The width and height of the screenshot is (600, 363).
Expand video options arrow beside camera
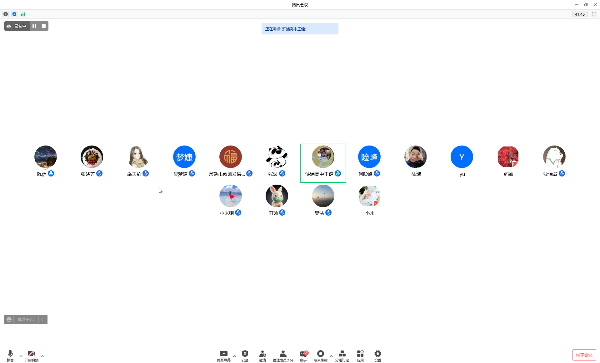click(x=42, y=356)
